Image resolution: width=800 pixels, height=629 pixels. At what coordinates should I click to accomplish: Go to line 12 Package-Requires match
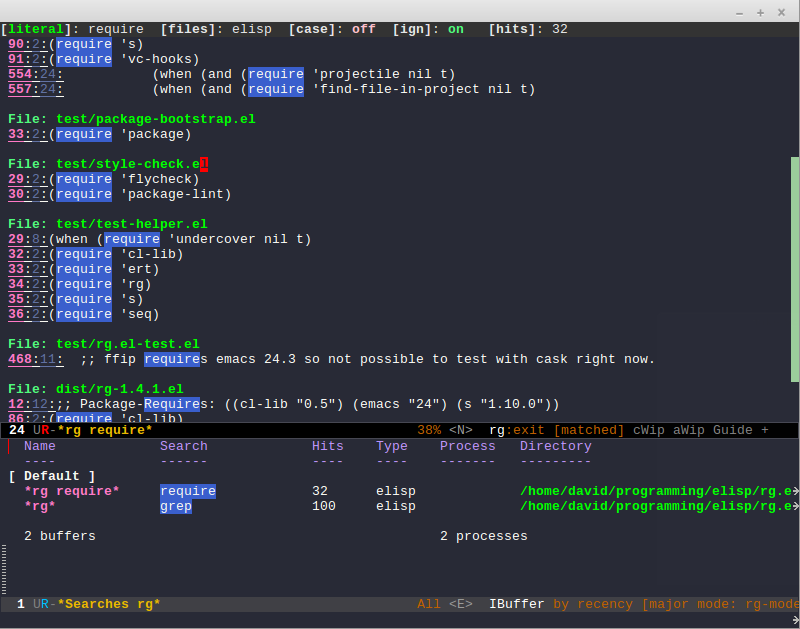[x=283, y=404]
